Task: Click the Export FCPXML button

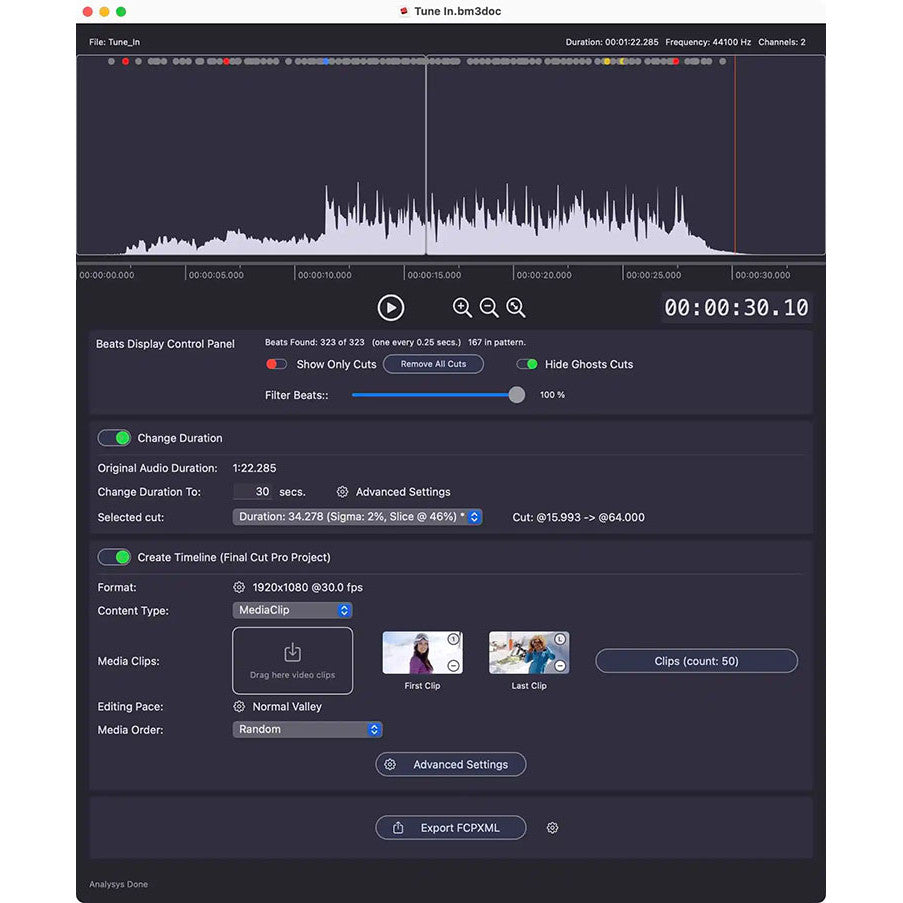Action: [451, 828]
